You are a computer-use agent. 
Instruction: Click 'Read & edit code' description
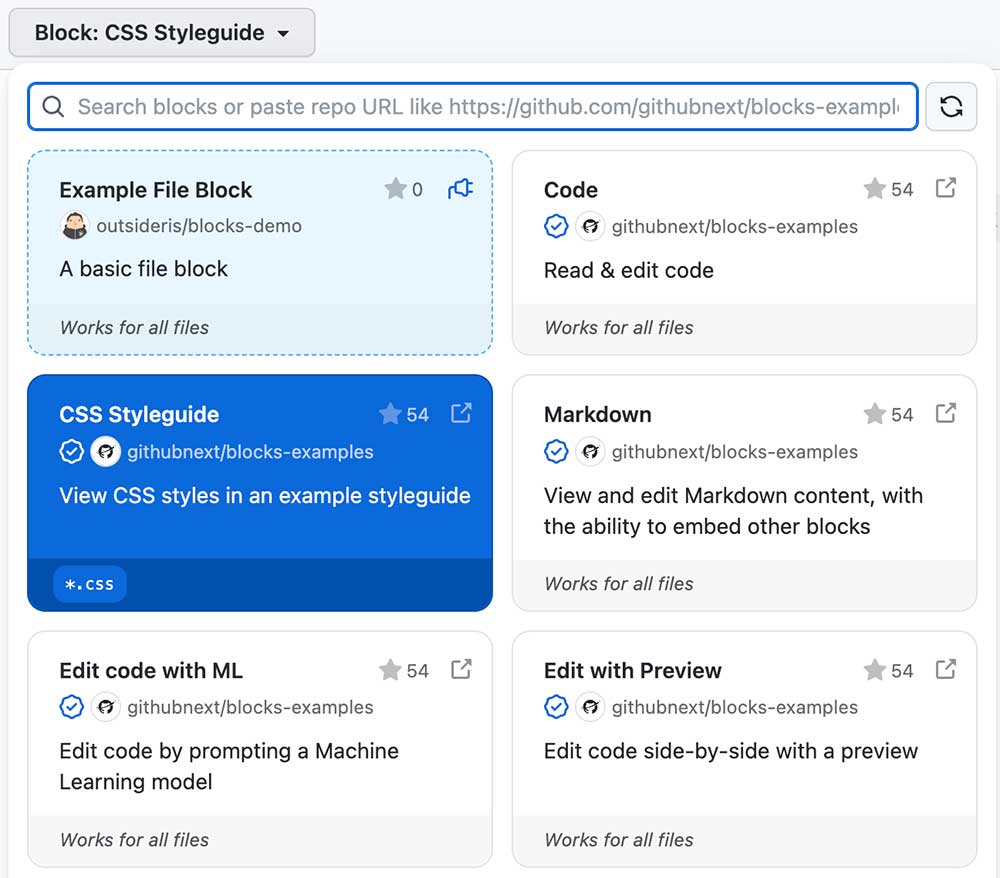pyautogui.click(x=629, y=270)
